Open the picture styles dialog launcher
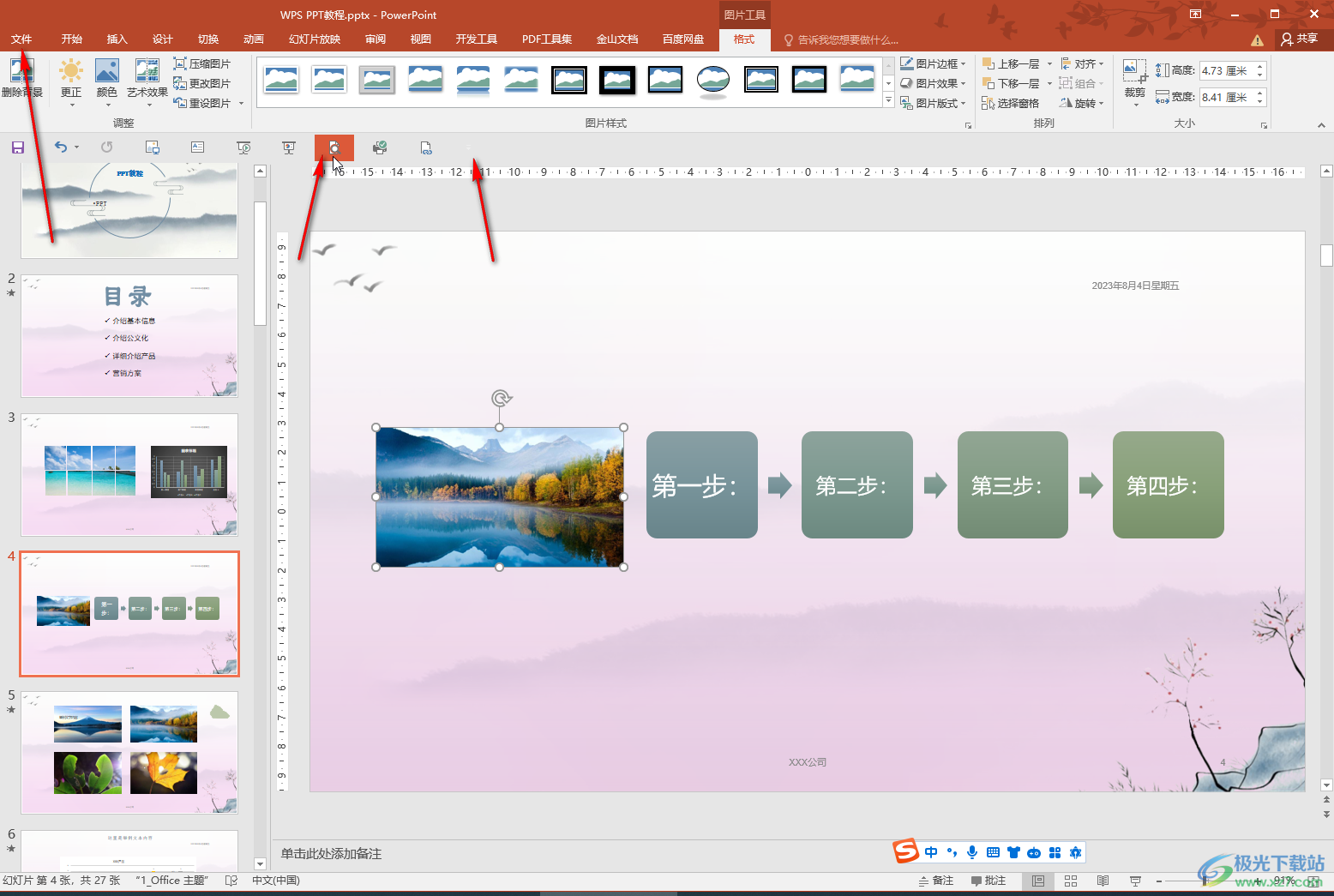The width and height of the screenshot is (1334, 896). click(x=969, y=125)
